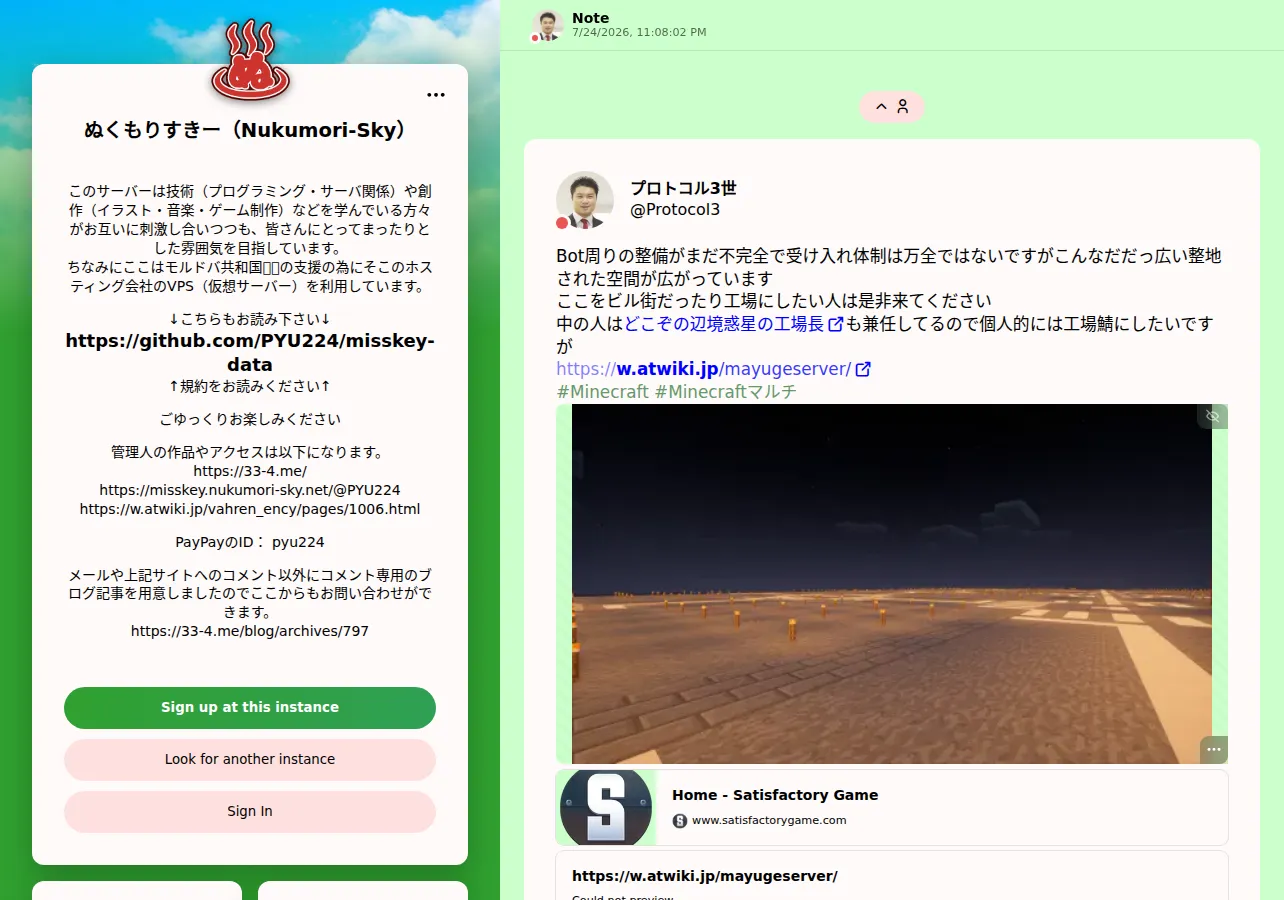Open the #Minecraftマルチ hashtag
The height and width of the screenshot is (900, 1284).
(726, 392)
